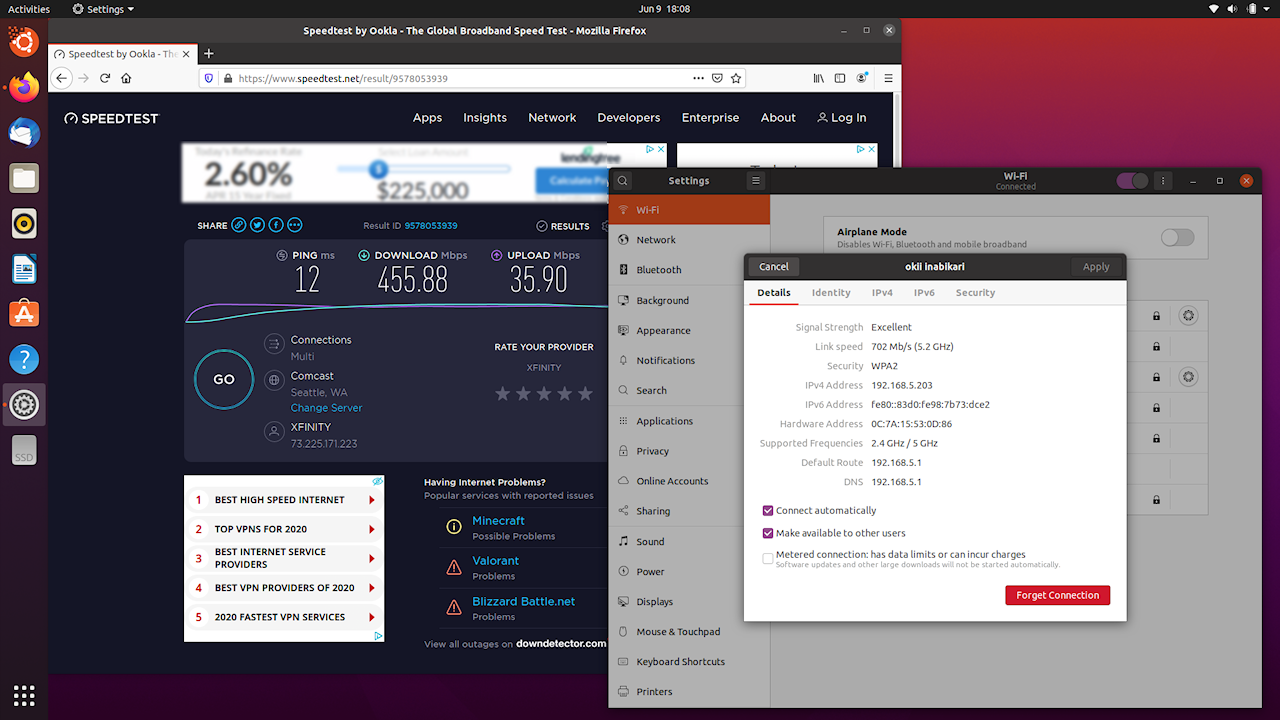1280x720 pixels.
Task: Open the RESULTS button on Speedtest
Action: pyautogui.click(x=563, y=226)
